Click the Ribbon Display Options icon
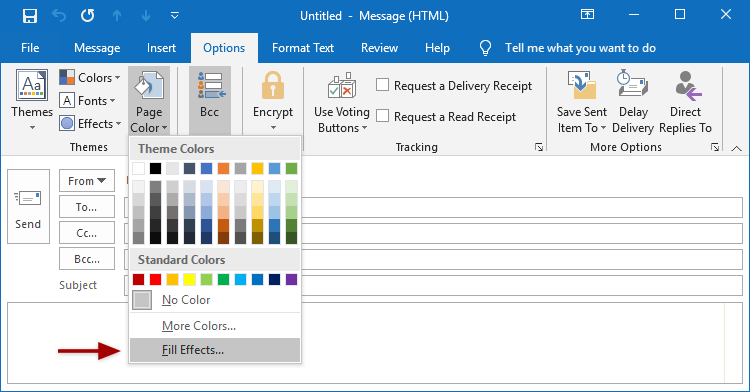Image resolution: width=750 pixels, height=392 pixels. pyautogui.click(x=587, y=14)
